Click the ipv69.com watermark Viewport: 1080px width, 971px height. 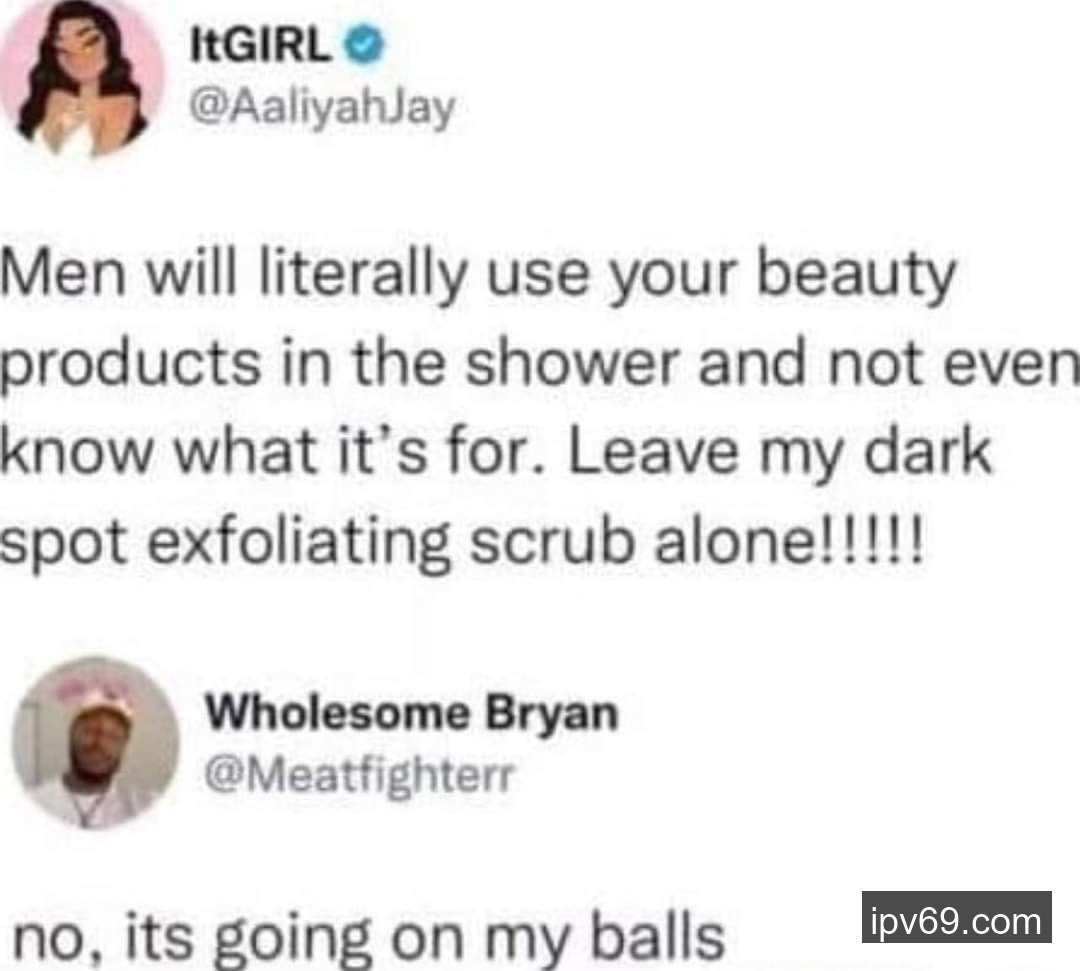tap(957, 917)
